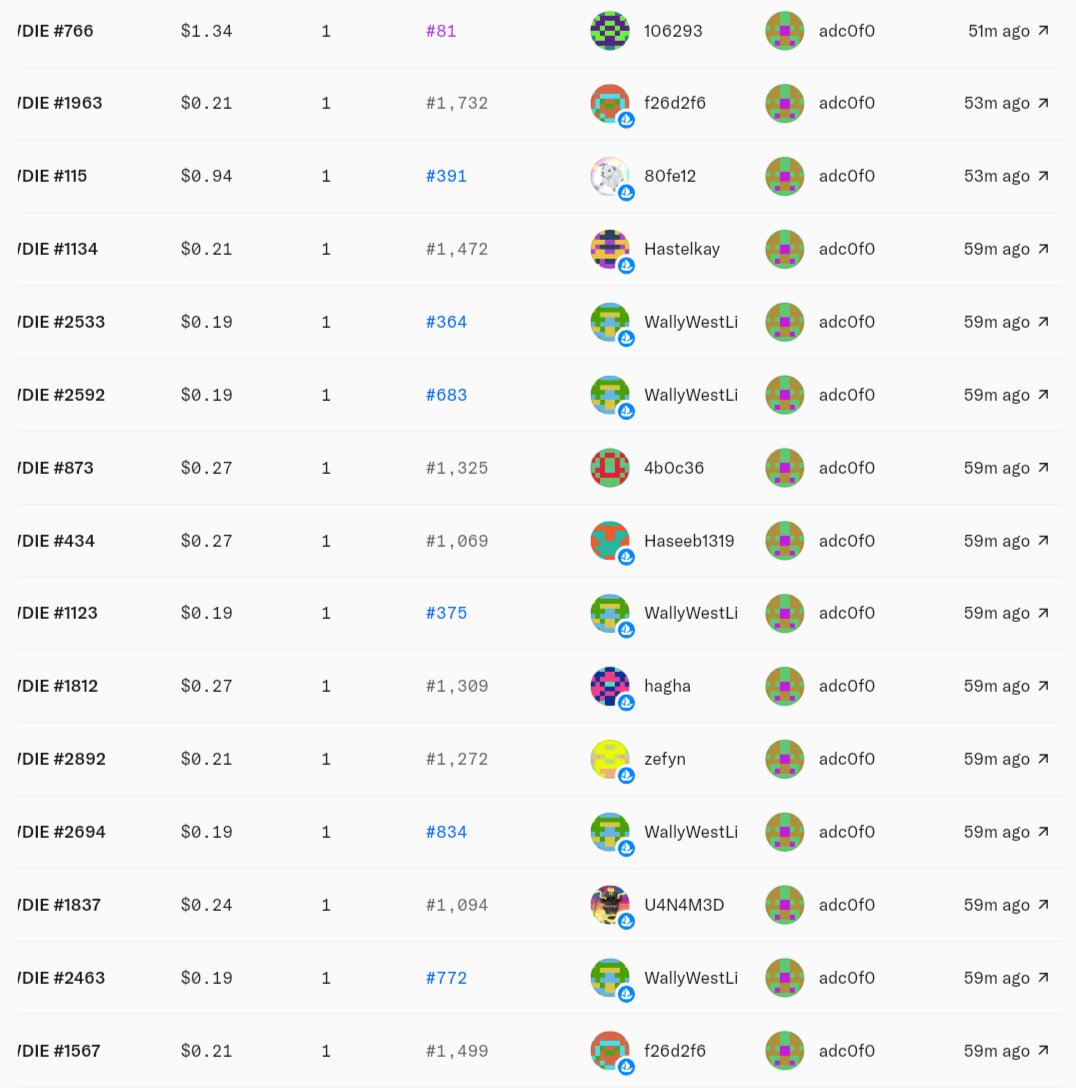Open external arrow in #2892 row
This screenshot has width=1076, height=1088.
point(1043,759)
